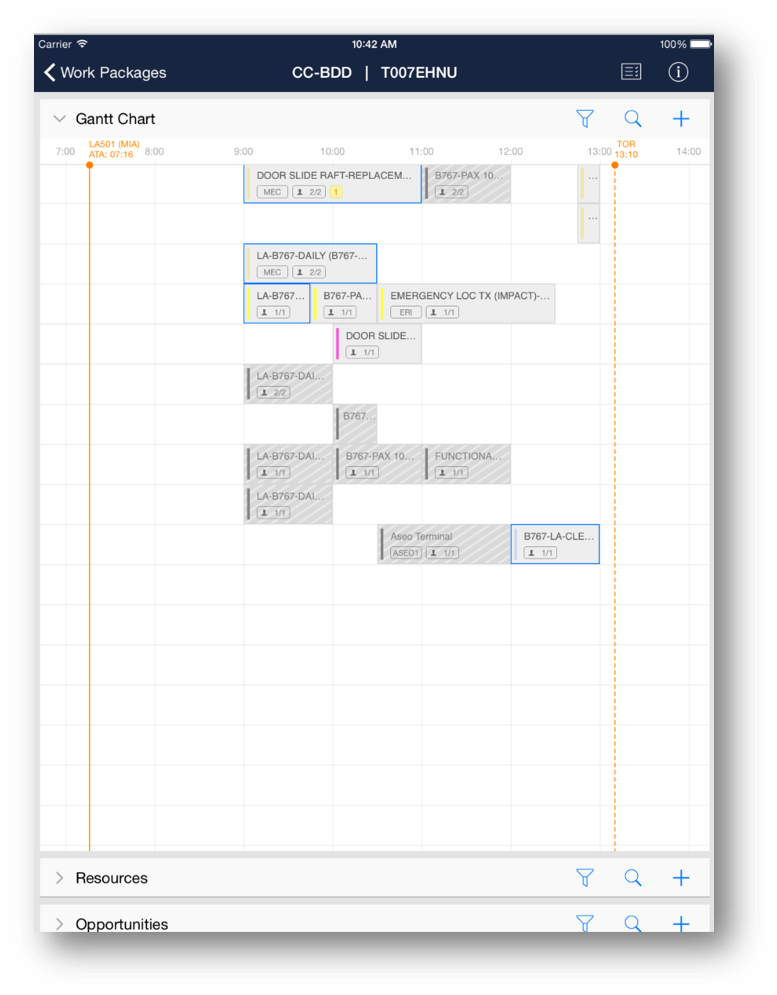Click ASEO1 tag on Aseo Terminal task

point(406,553)
